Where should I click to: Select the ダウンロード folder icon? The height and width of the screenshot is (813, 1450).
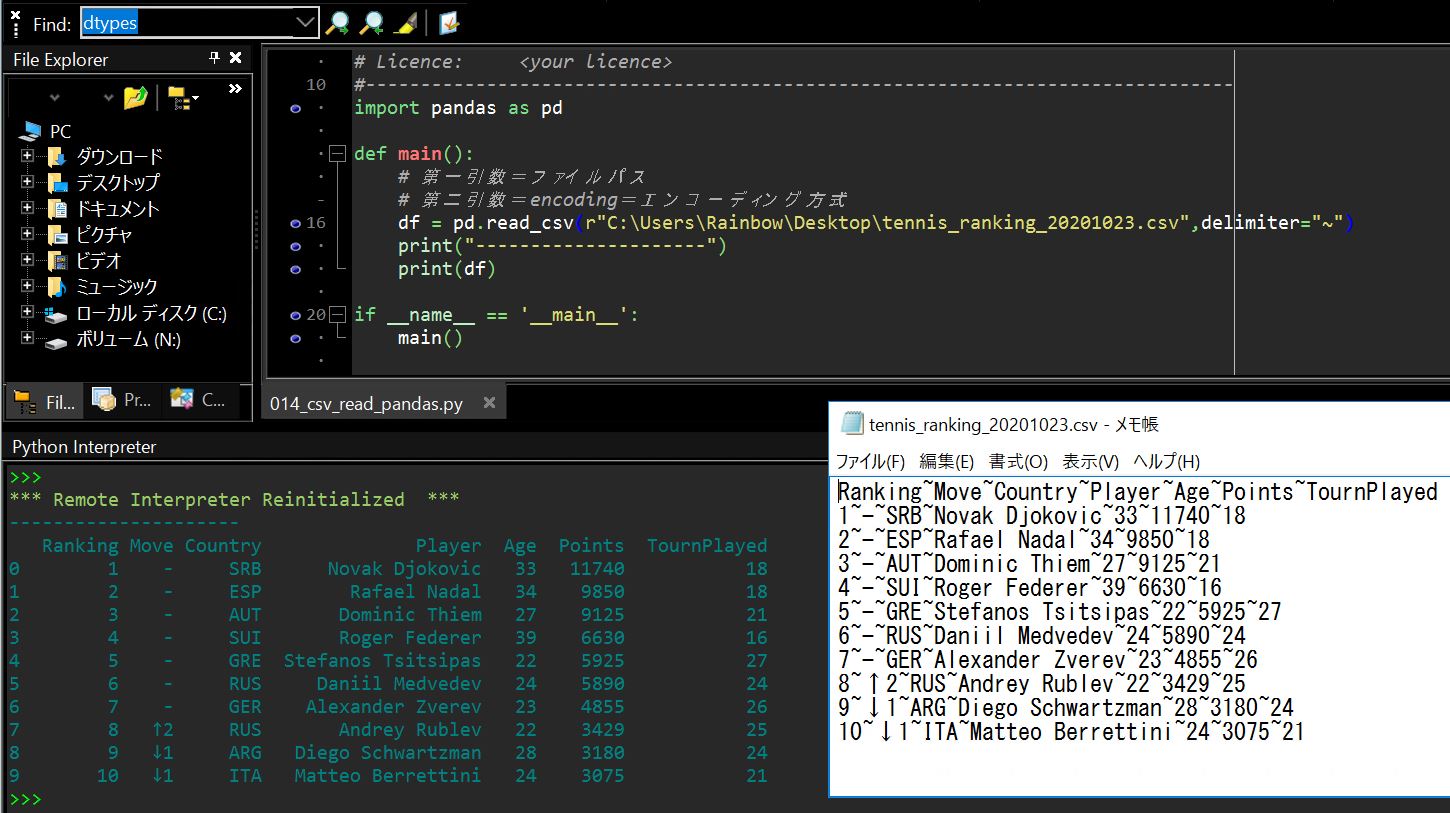click(57, 157)
